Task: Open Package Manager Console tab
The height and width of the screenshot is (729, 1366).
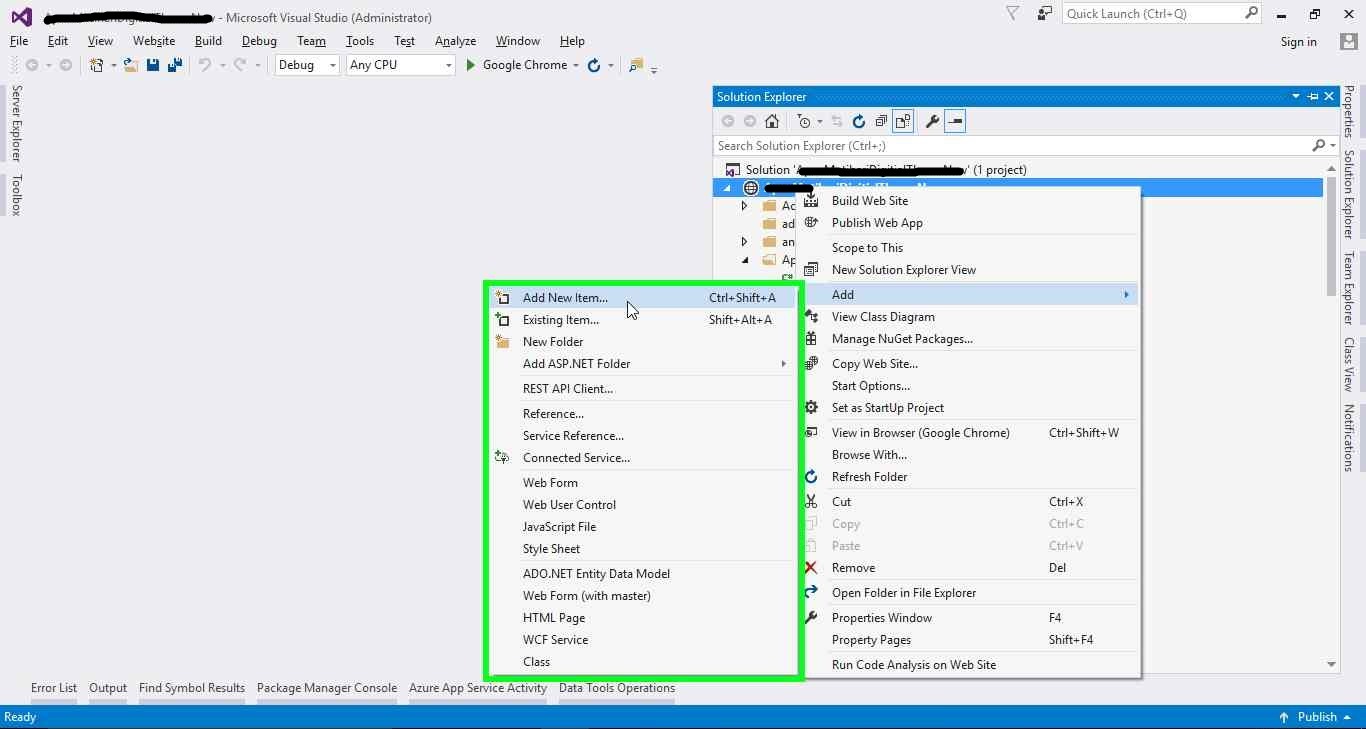Action: [x=327, y=688]
